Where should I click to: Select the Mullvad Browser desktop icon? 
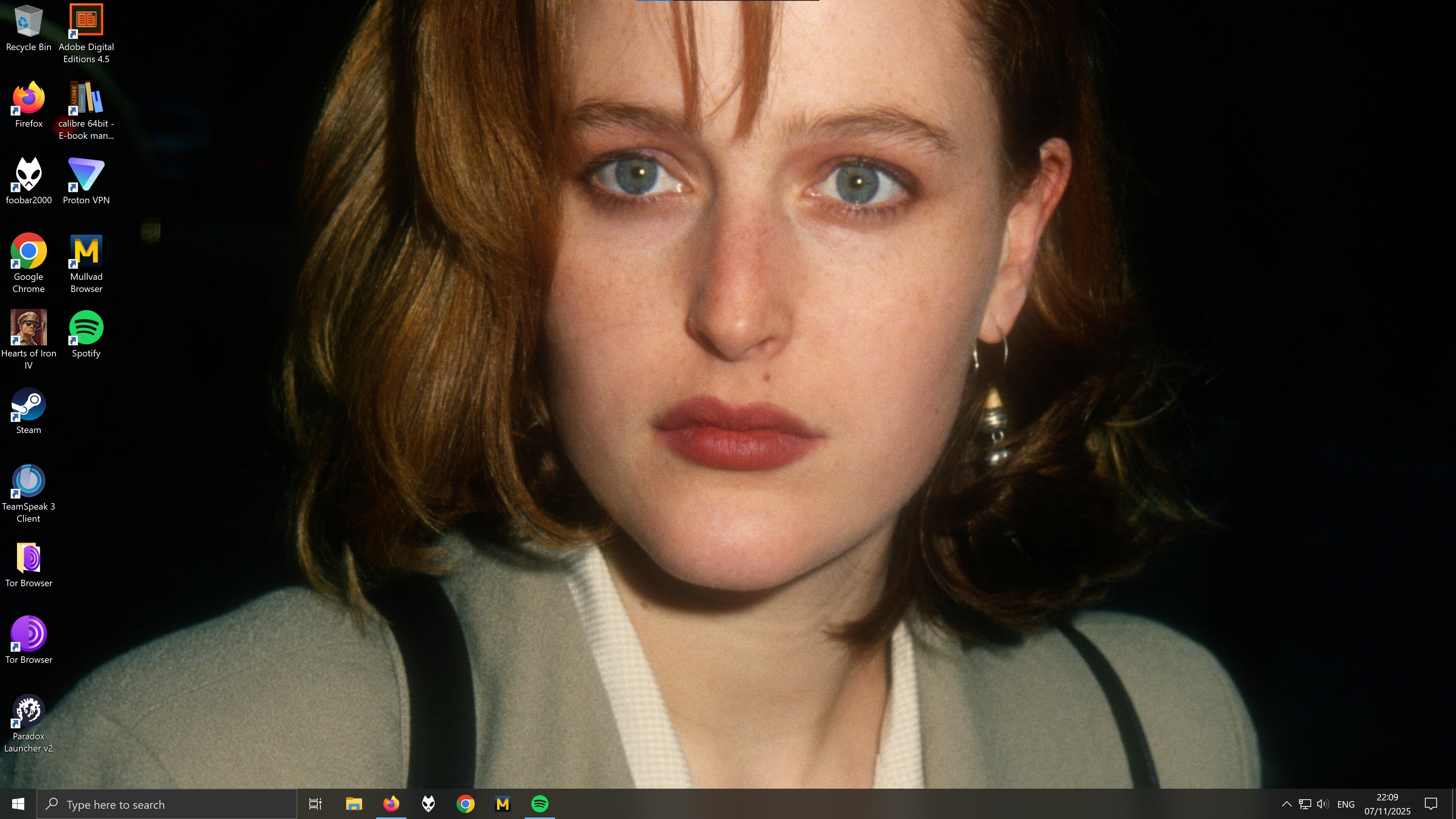click(86, 251)
